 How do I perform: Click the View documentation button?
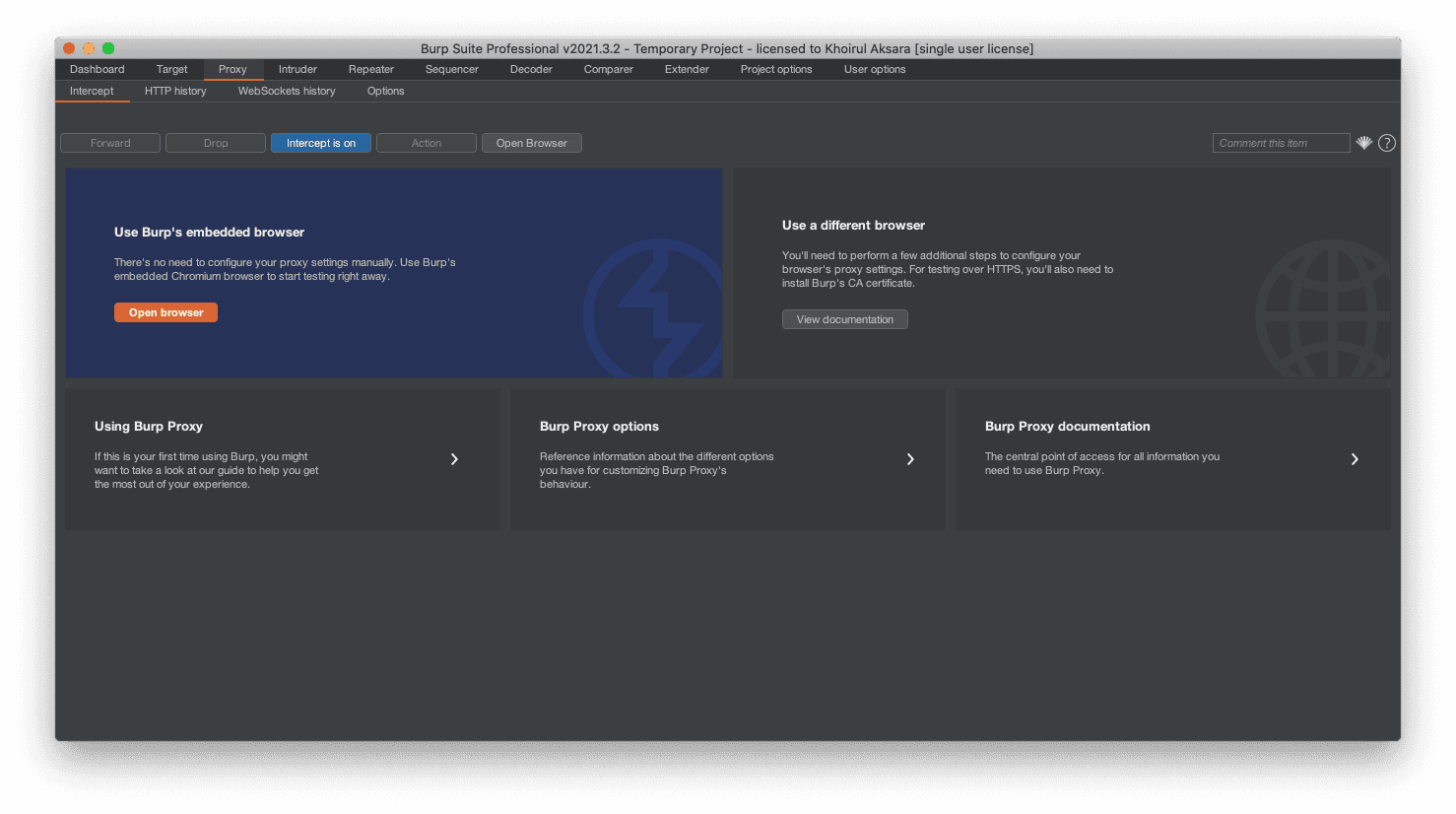[844, 319]
